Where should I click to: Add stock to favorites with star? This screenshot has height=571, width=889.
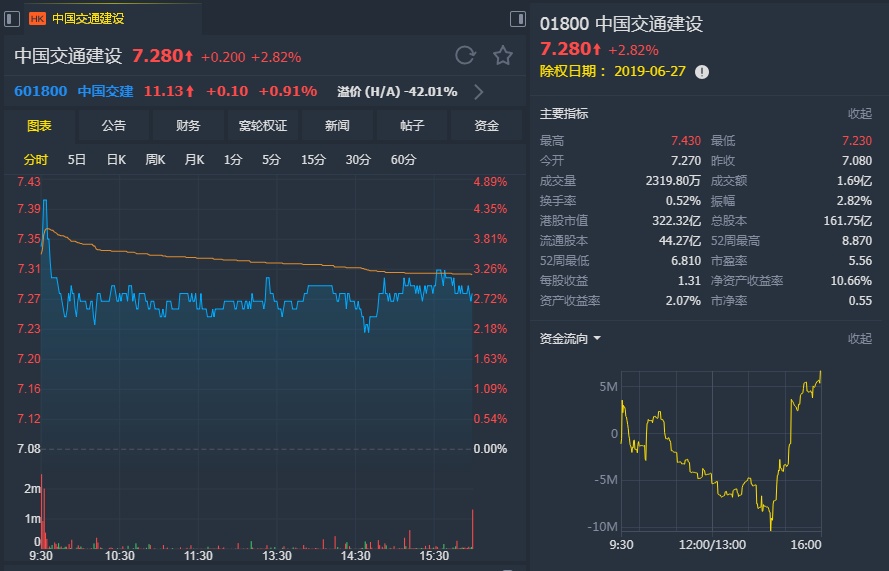(x=503, y=56)
